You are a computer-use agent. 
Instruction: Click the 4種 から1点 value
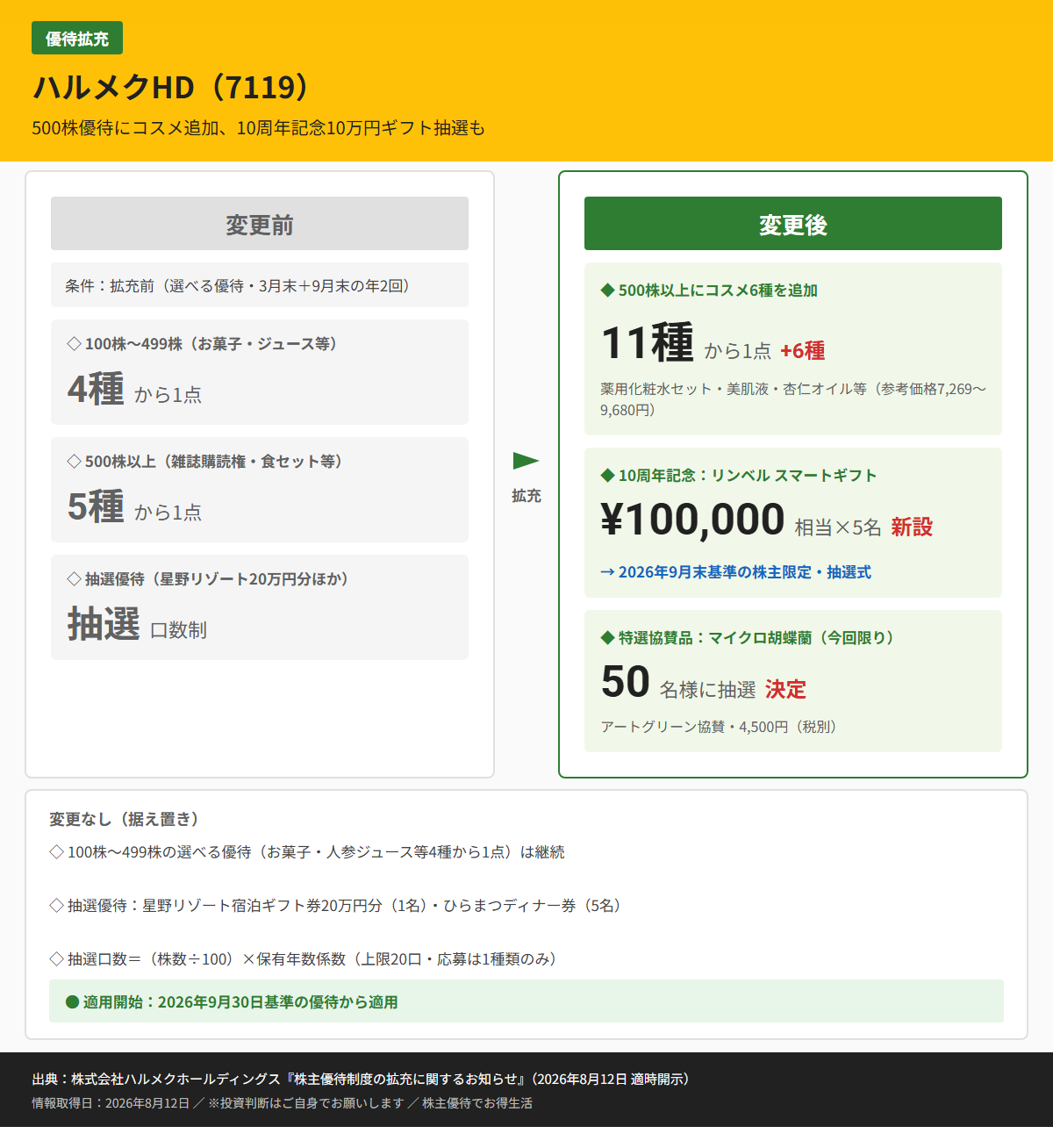point(135,390)
